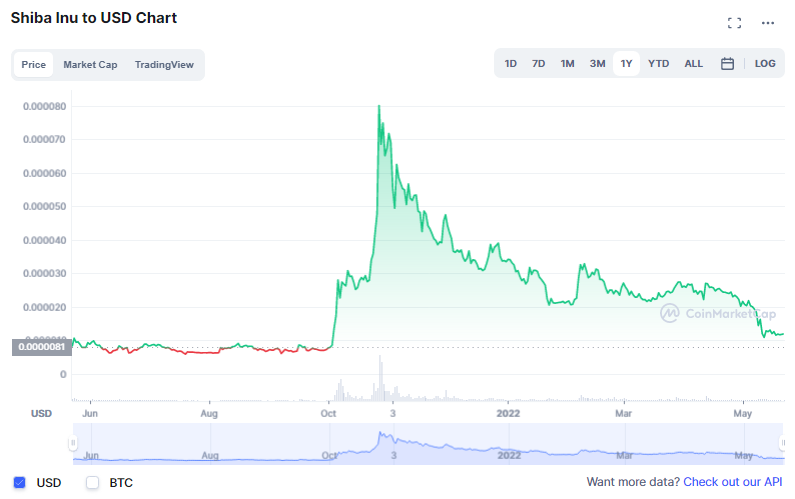
Task: Select the 1Y time range
Action: (626, 63)
